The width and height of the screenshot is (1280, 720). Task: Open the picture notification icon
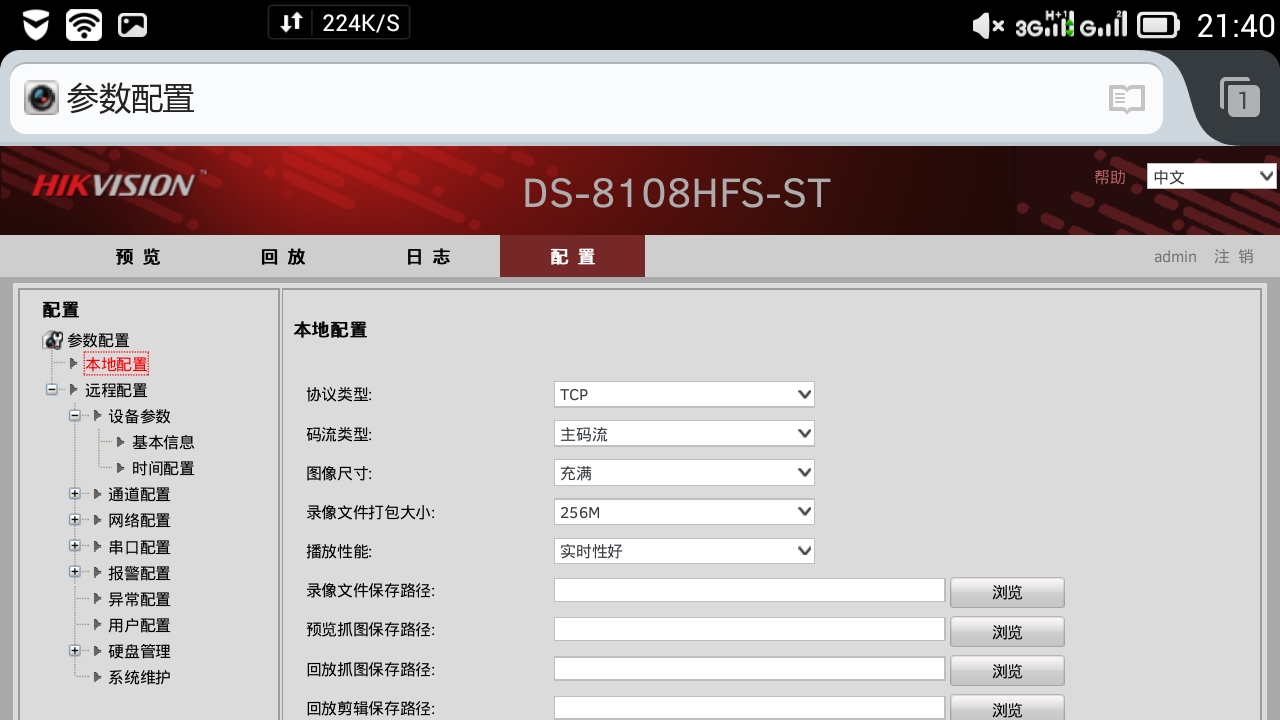(x=133, y=25)
